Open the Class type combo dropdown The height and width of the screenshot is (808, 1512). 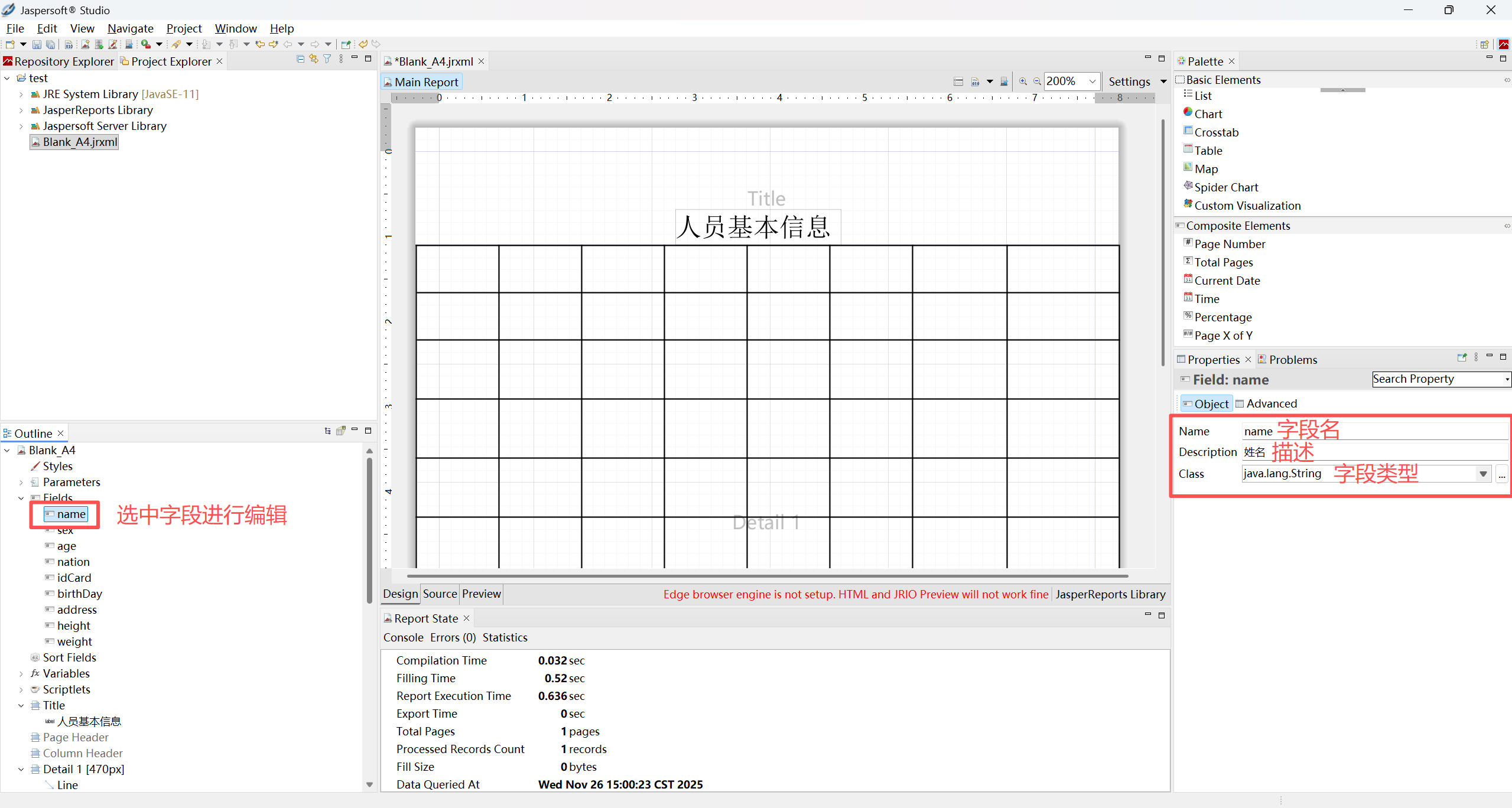[1482, 474]
